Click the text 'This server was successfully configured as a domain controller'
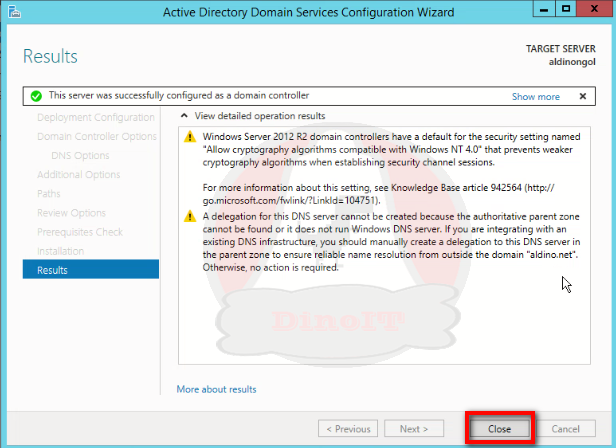Image resolution: width=616 pixels, height=448 pixels. pyautogui.click(x=179, y=95)
